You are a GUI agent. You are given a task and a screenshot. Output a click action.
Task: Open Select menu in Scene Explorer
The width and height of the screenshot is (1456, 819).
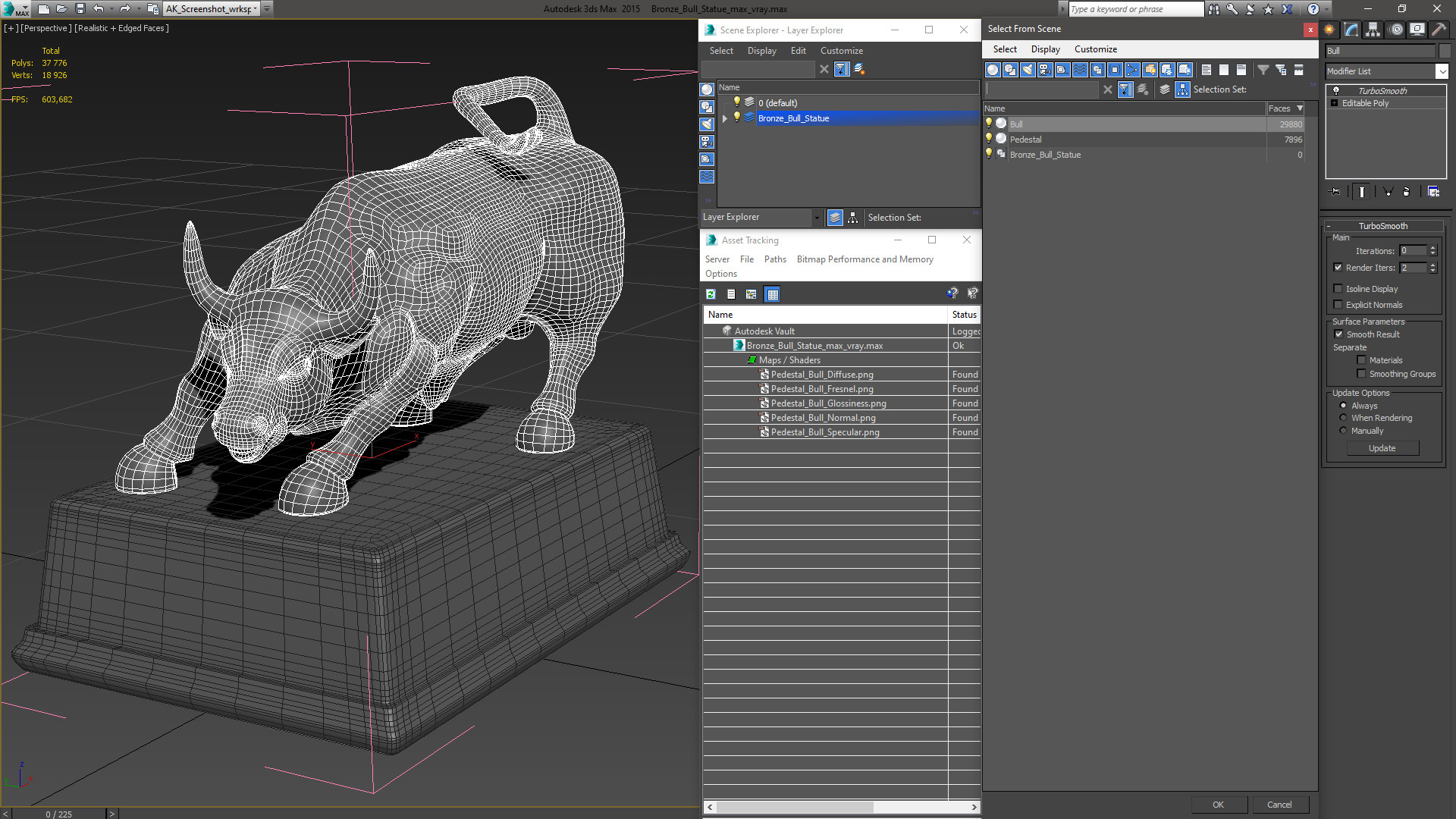pos(721,51)
